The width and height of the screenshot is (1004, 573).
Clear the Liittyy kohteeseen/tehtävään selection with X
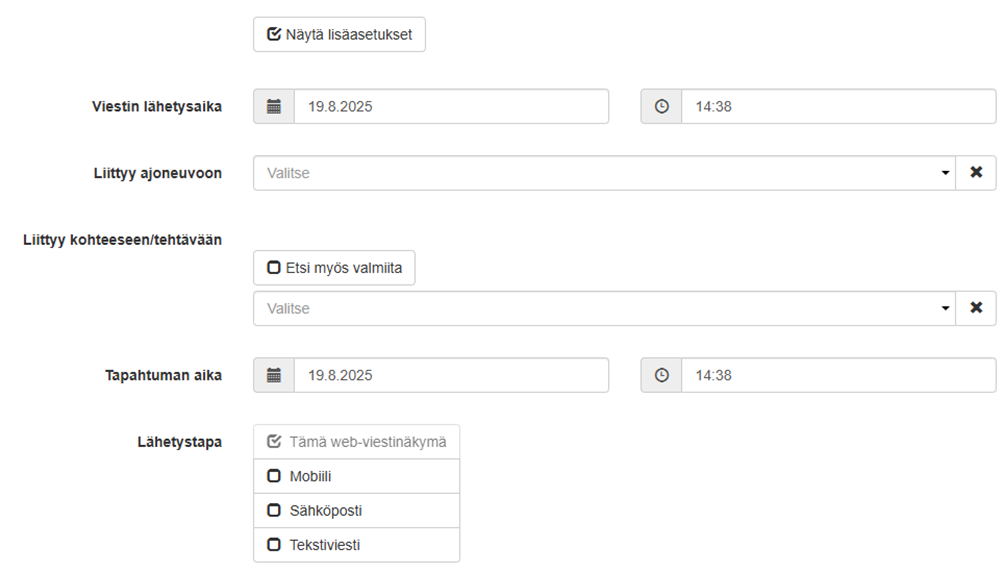coord(976,308)
